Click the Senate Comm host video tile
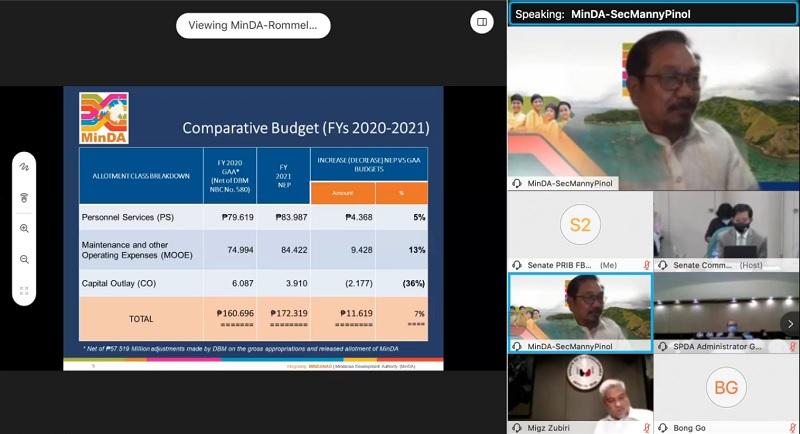Viewport: 800px width, 434px height. coord(726,224)
